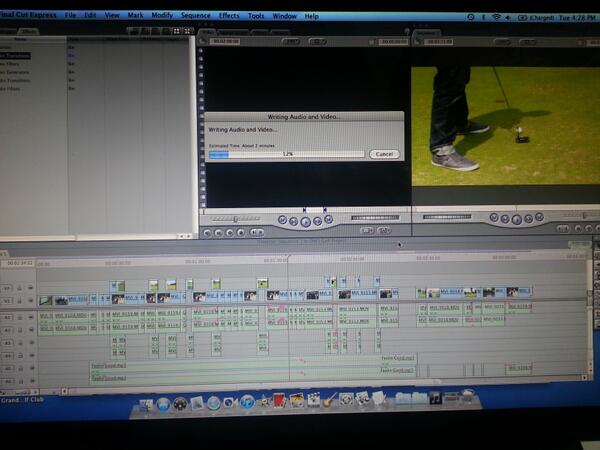Open Finder from the Dock
600x450 pixels.
[146, 405]
